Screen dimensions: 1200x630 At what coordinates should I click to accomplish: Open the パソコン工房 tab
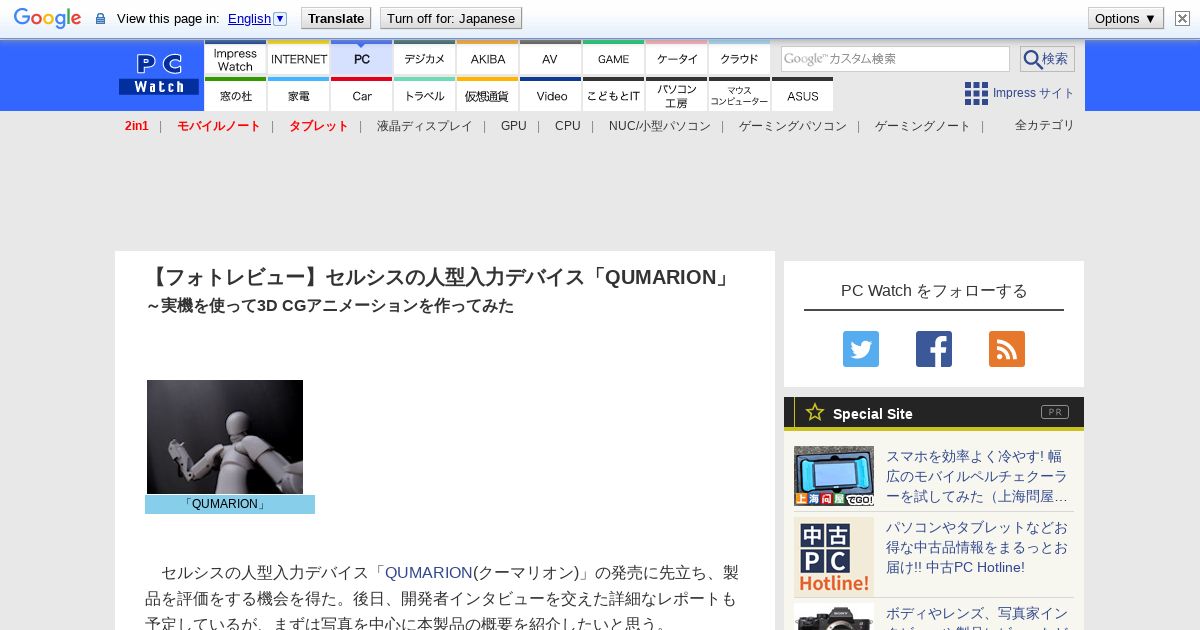(x=677, y=95)
